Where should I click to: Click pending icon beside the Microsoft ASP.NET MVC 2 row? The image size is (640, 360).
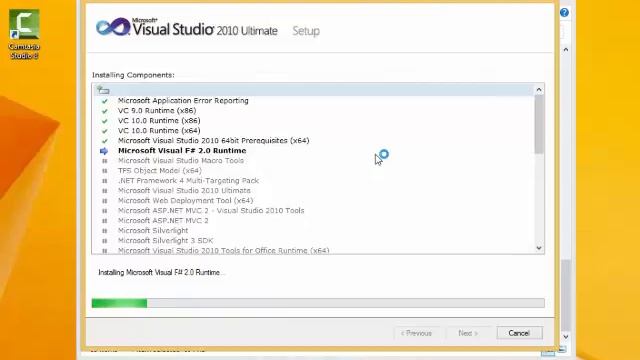point(104,221)
